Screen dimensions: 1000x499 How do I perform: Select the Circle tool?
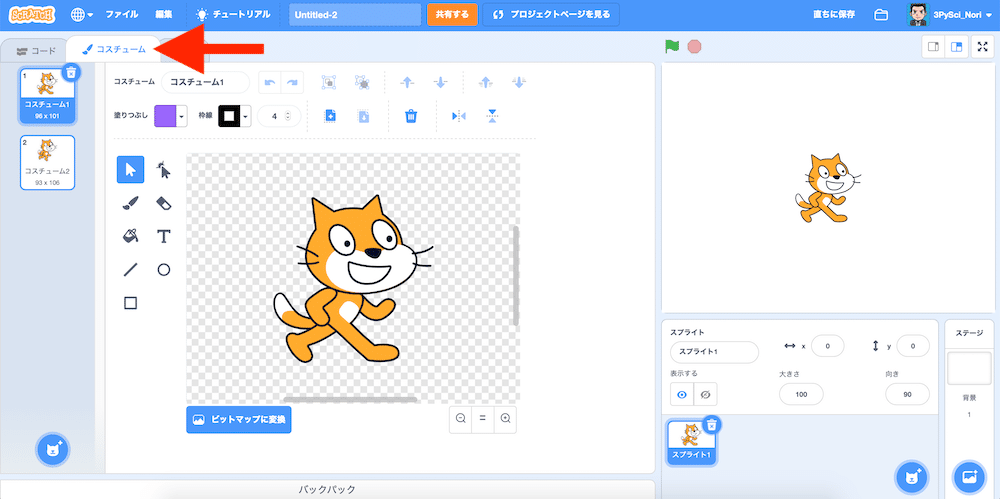164,269
